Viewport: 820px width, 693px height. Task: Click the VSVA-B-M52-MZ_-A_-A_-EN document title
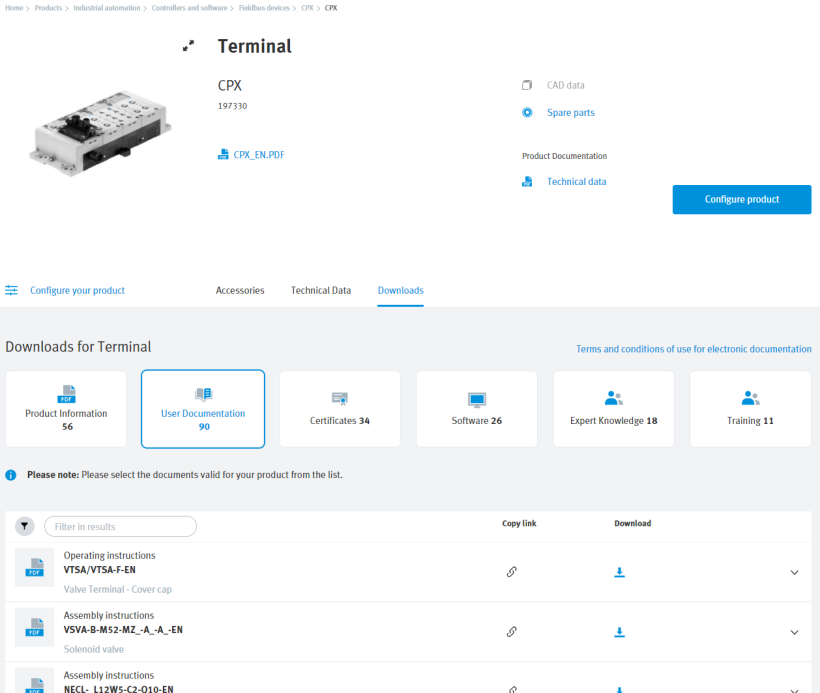pyautogui.click(x=123, y=630)
